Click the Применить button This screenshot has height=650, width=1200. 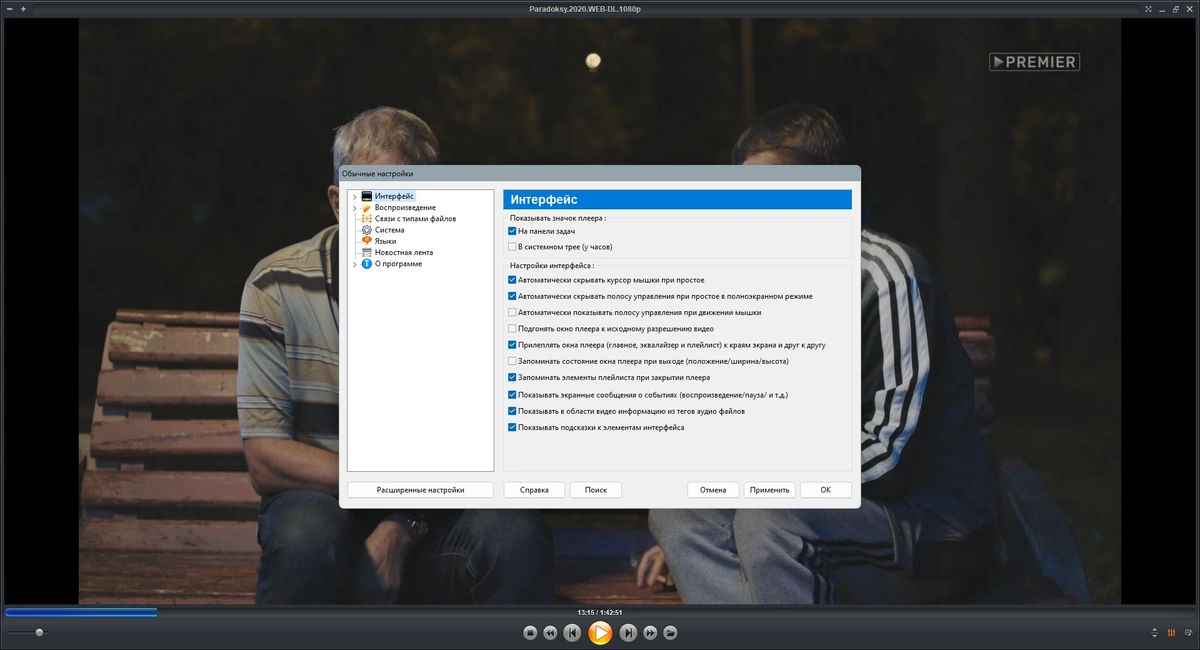770,490
